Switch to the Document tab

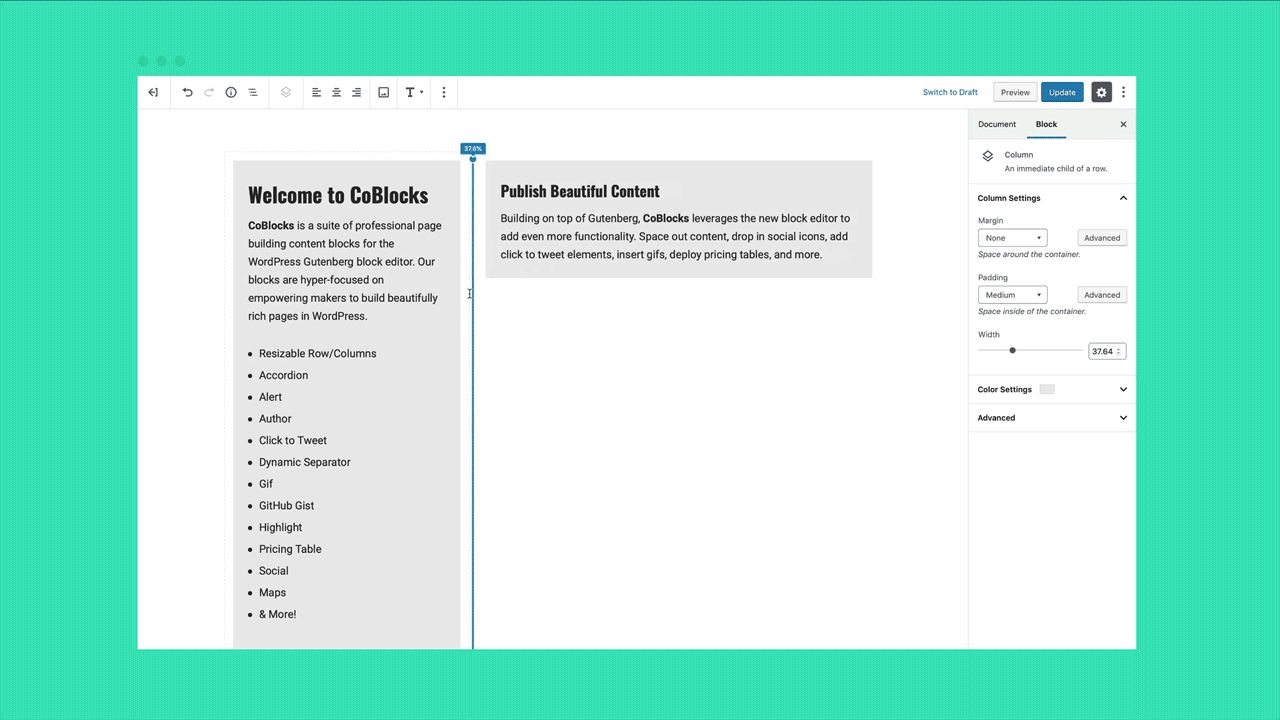click(997, 124)
